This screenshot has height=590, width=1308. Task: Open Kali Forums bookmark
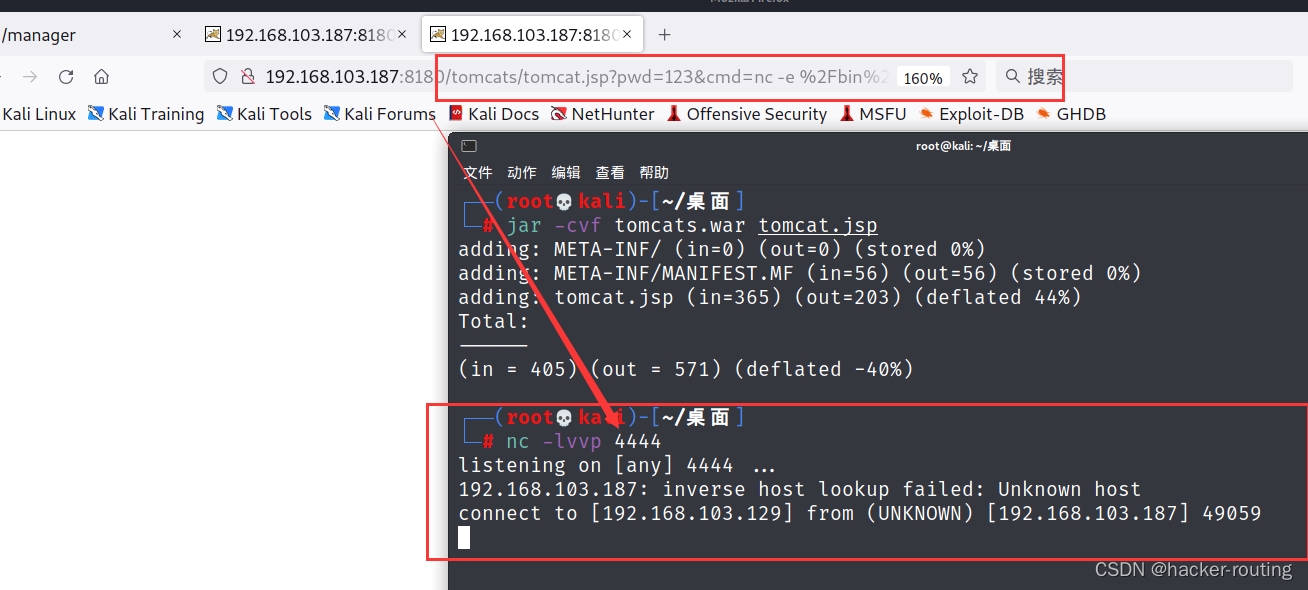click(x=379, y=114)
